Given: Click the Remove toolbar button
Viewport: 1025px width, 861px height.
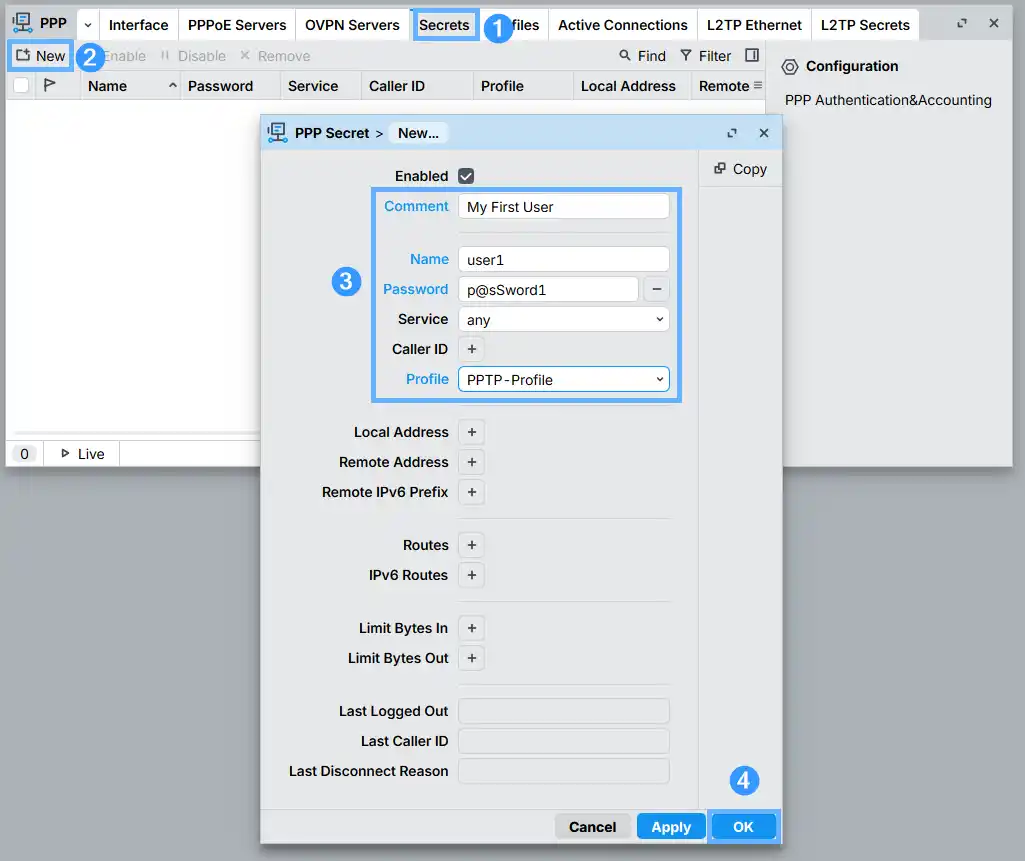Looking at the screenshot, I should 275,56.
